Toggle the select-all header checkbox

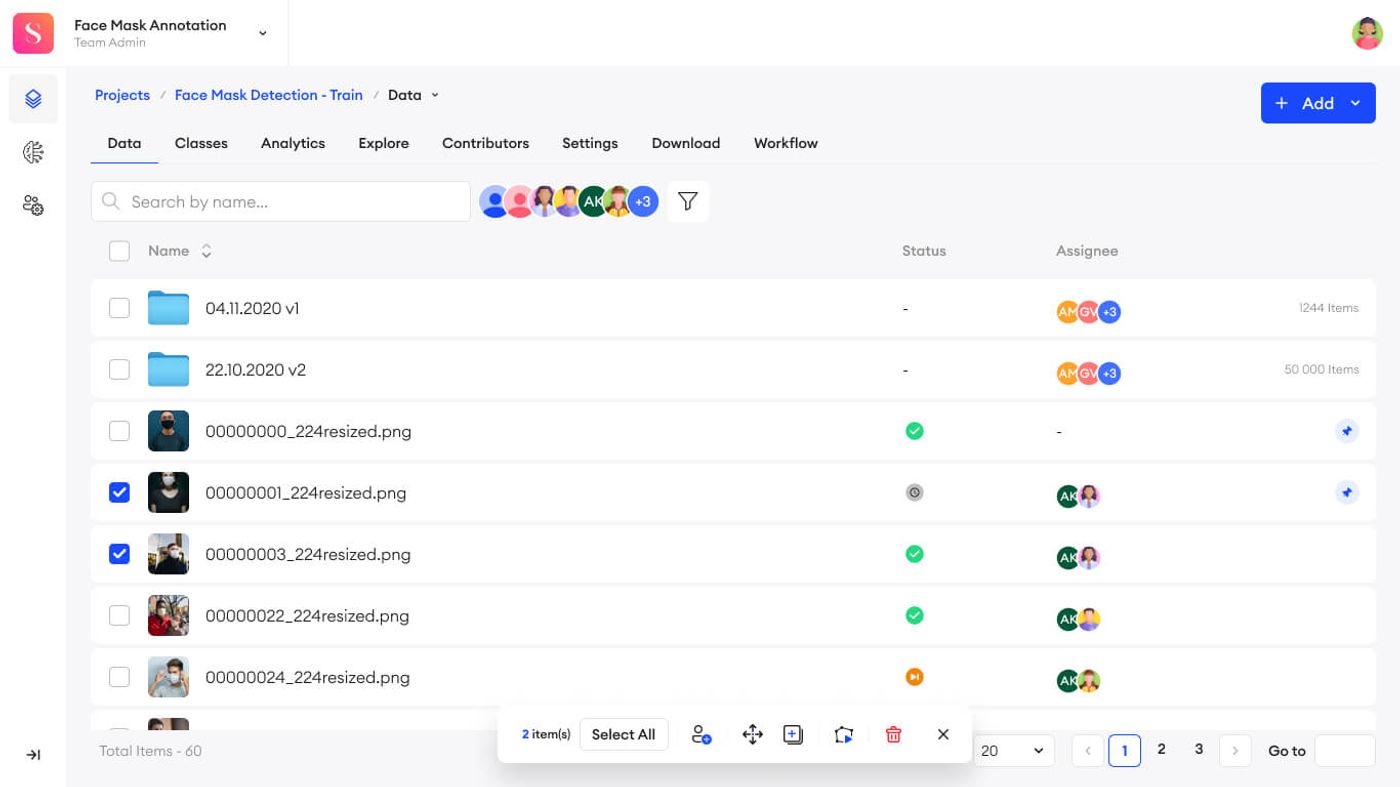point(119,251)
